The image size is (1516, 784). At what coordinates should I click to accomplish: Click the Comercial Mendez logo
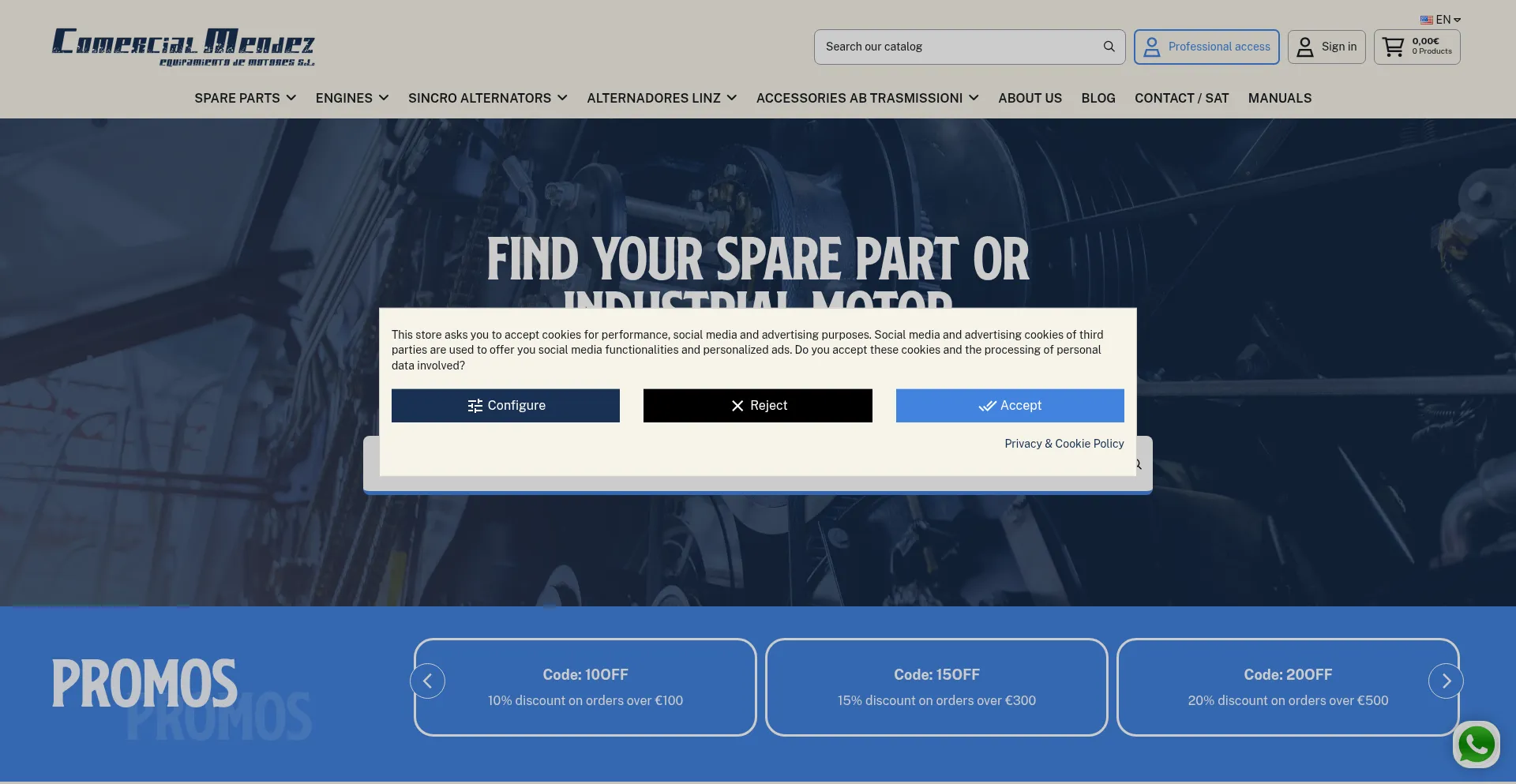coord(183,47)
